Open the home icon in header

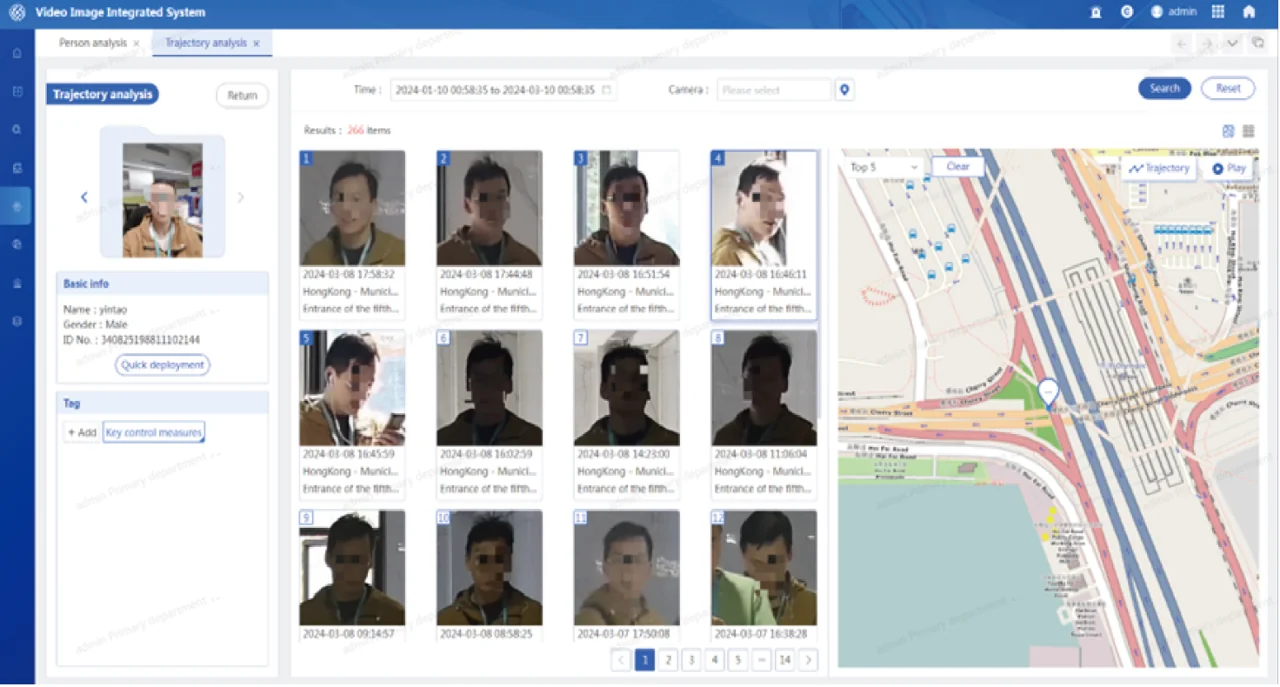coord(1249,12)
